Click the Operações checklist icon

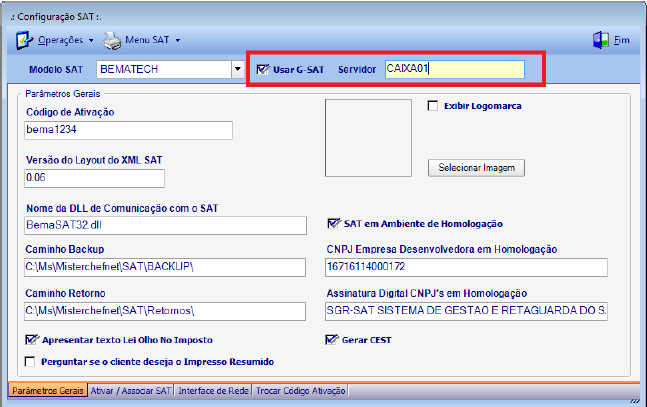point(24,40)
